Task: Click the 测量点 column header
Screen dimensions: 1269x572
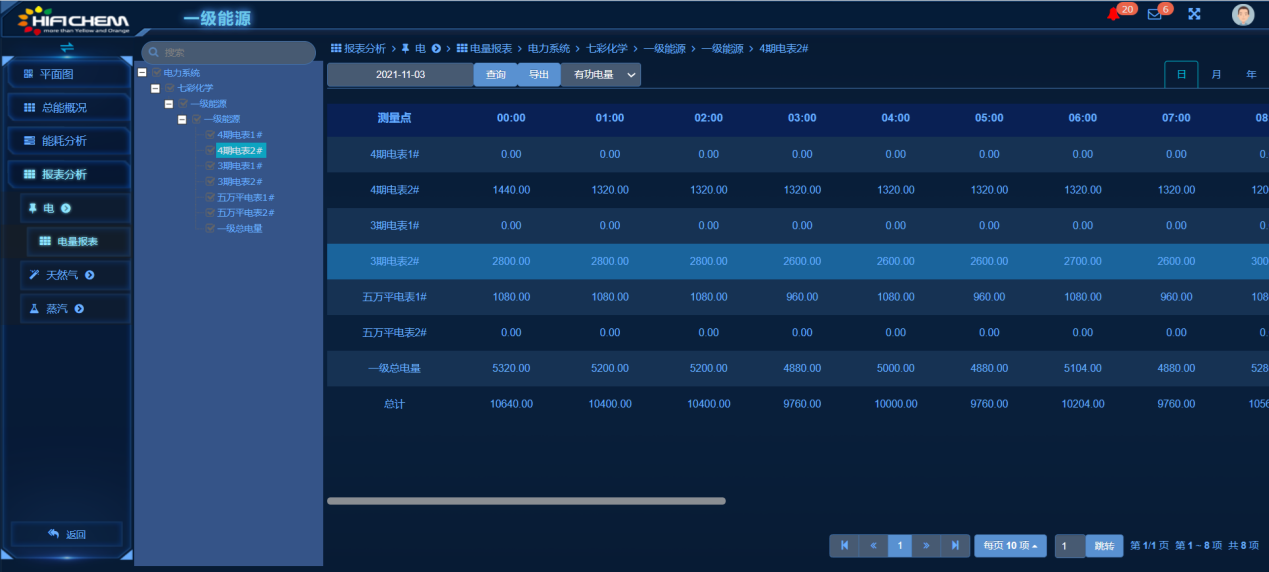Action: [394, 118]
